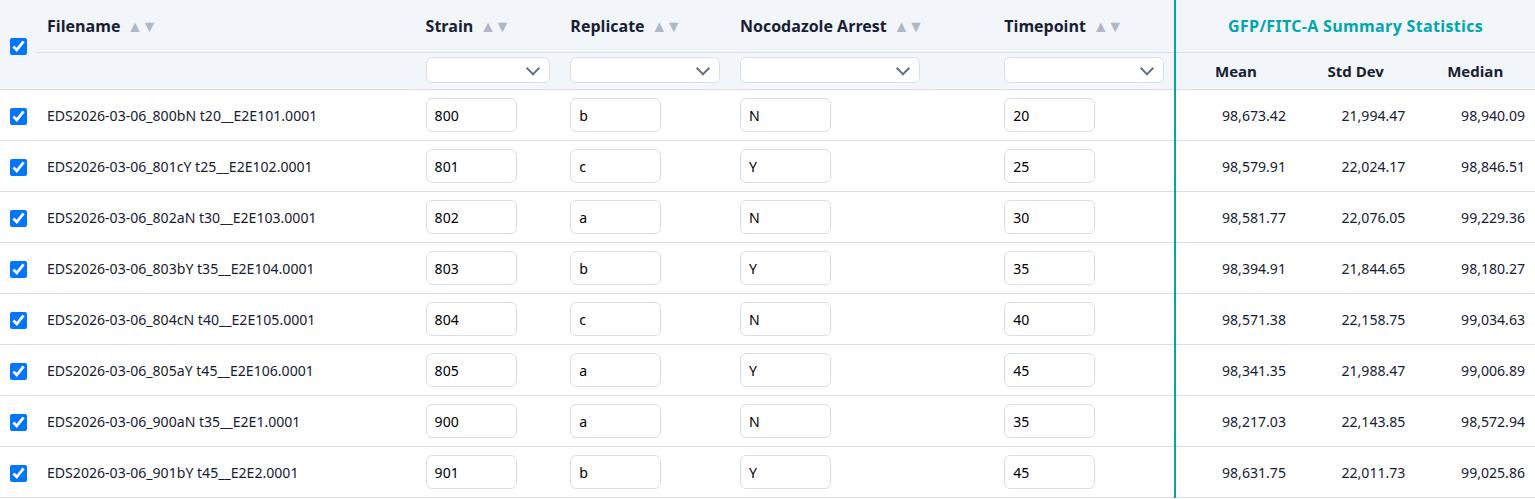Screen dimensions: 1535x499
Task: Toggle the select-all checkbox in header
Action: [18, 46]
